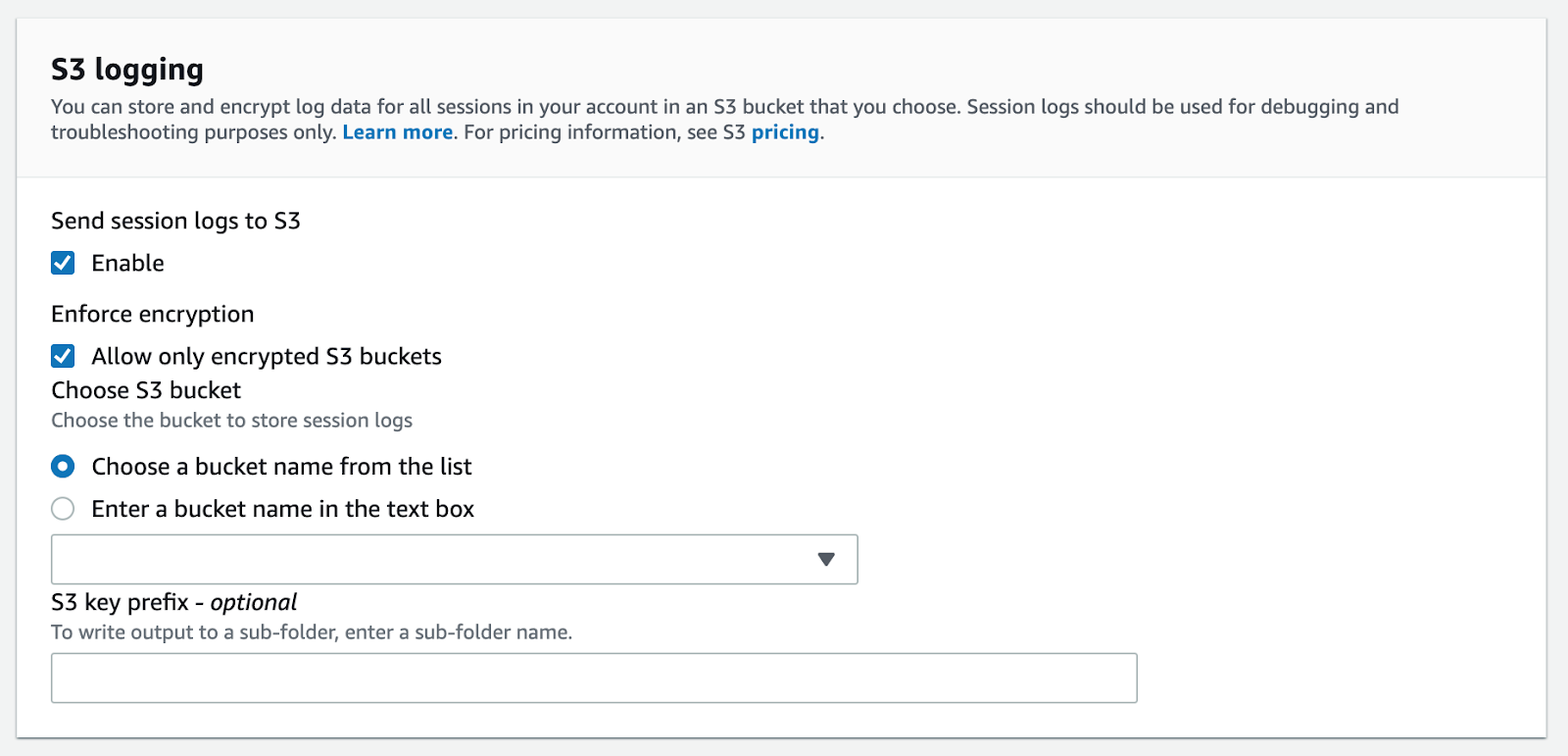
Task: Click the S3 logging heading
Action: coord(127,70)
